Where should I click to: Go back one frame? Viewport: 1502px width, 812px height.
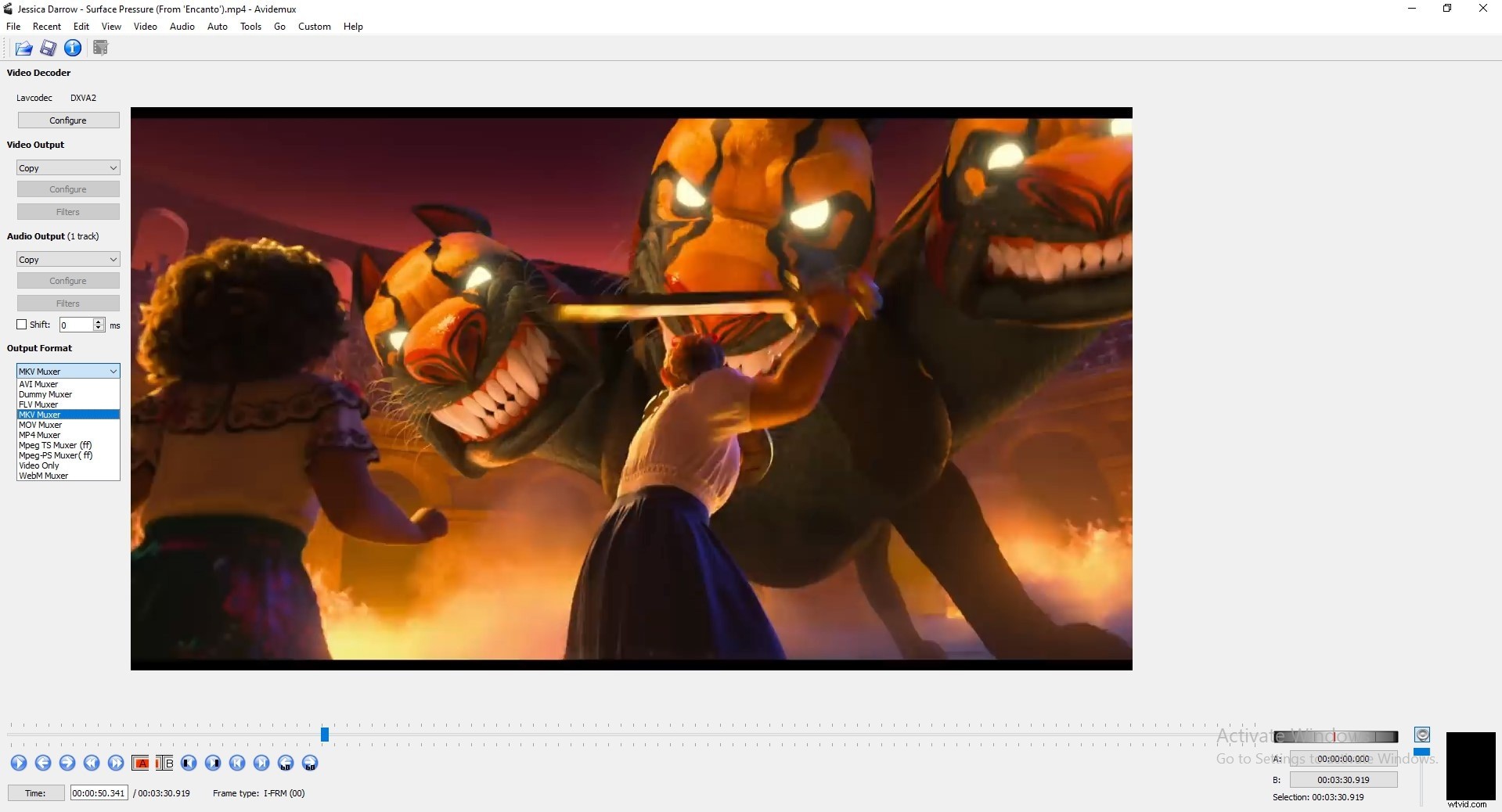click(43, 763)
